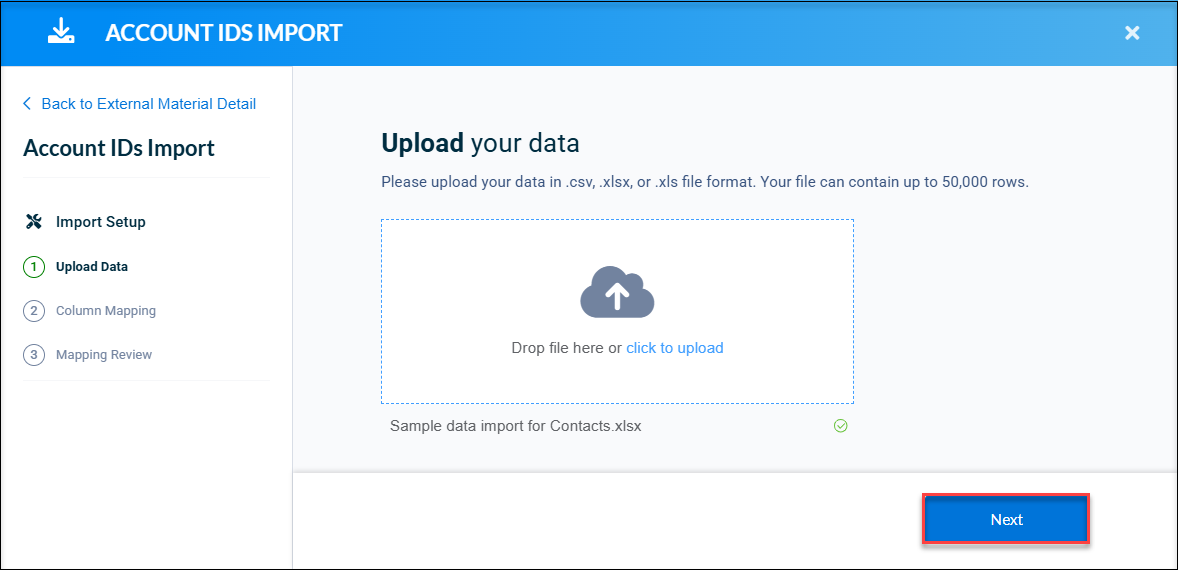Click the cloud upload icon
The image size is (1178, 570).
(618, 292)
